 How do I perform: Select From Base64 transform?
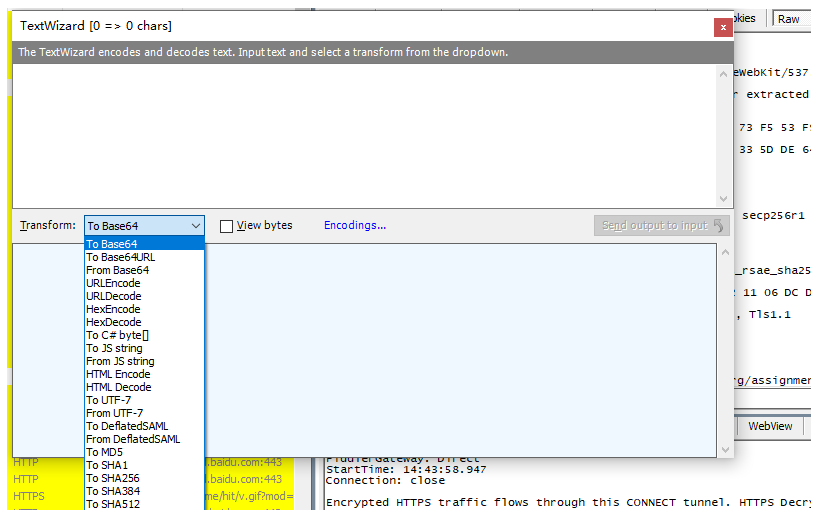(x=144, y=270)
